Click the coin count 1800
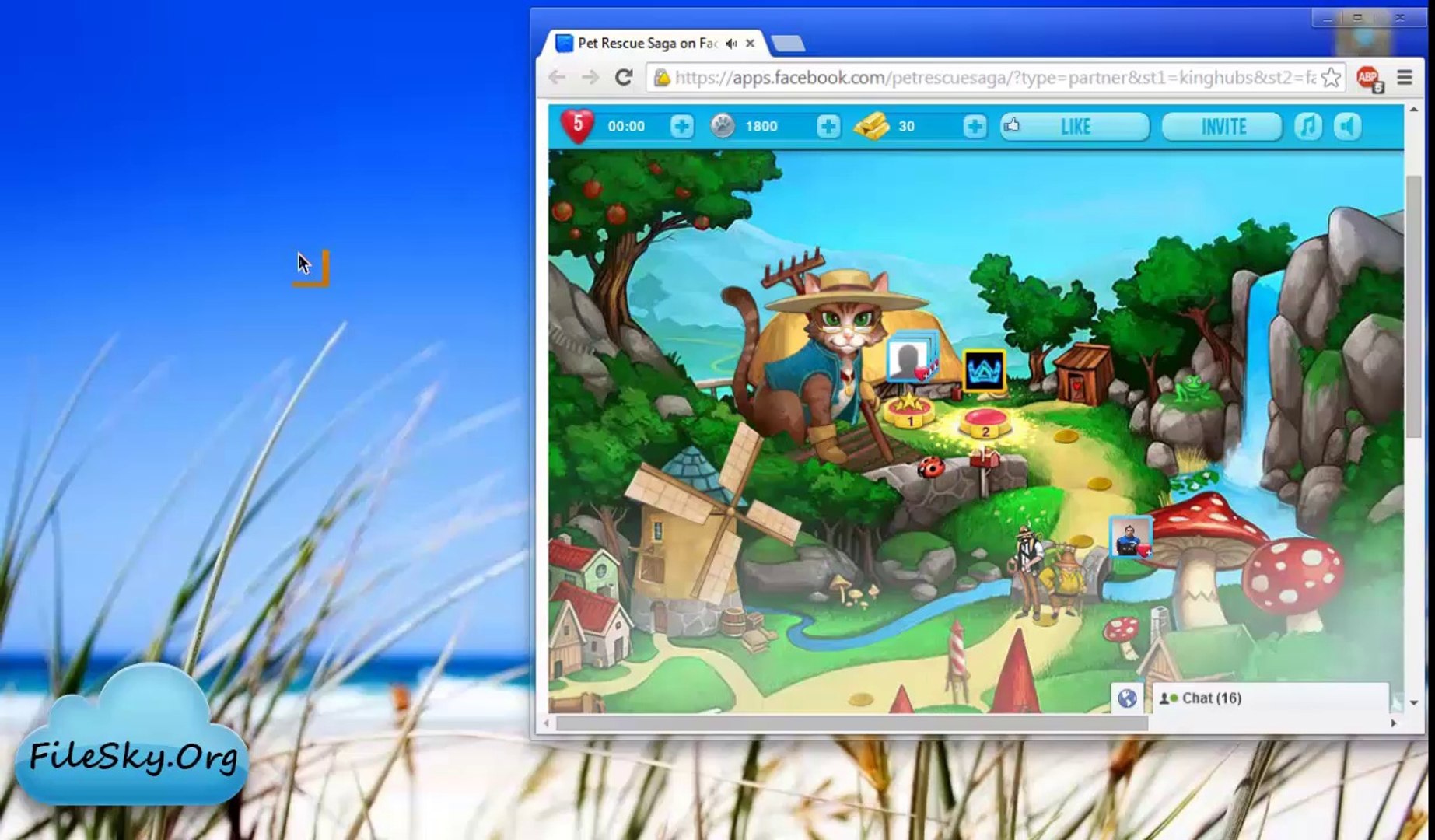 tap(761, 126)
